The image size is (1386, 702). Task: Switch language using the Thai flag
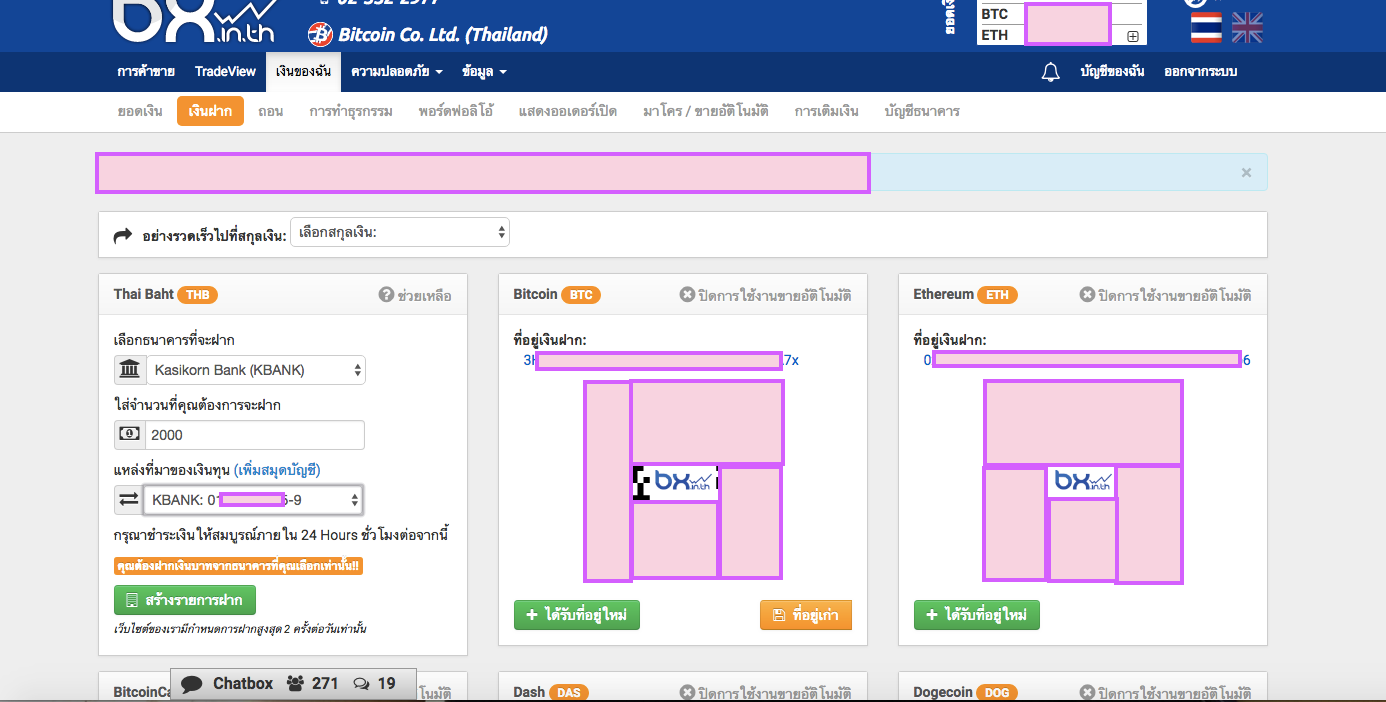(x=1206, y=27)
